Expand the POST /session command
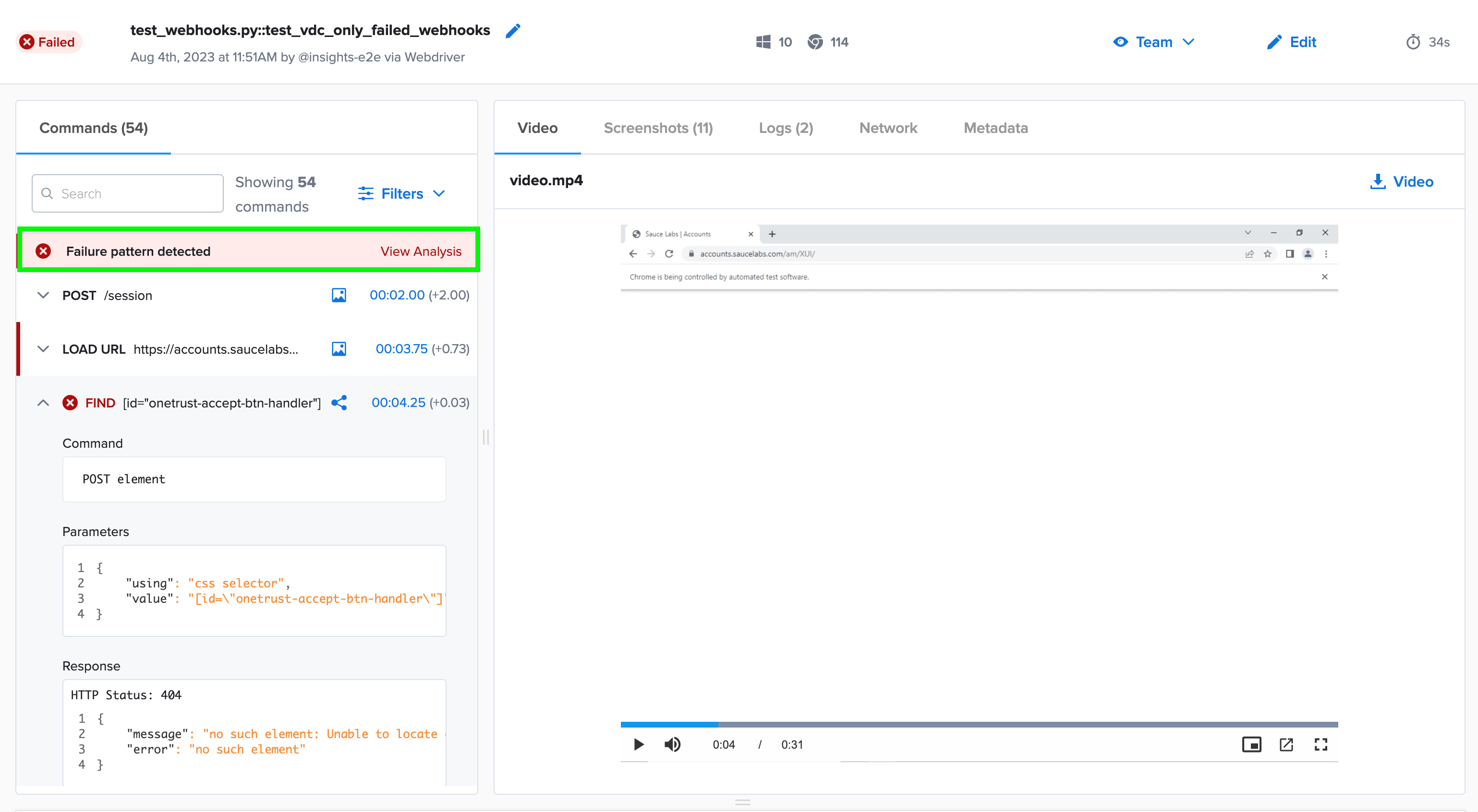This screenshot has height=812, width=1478. [43, 295]
